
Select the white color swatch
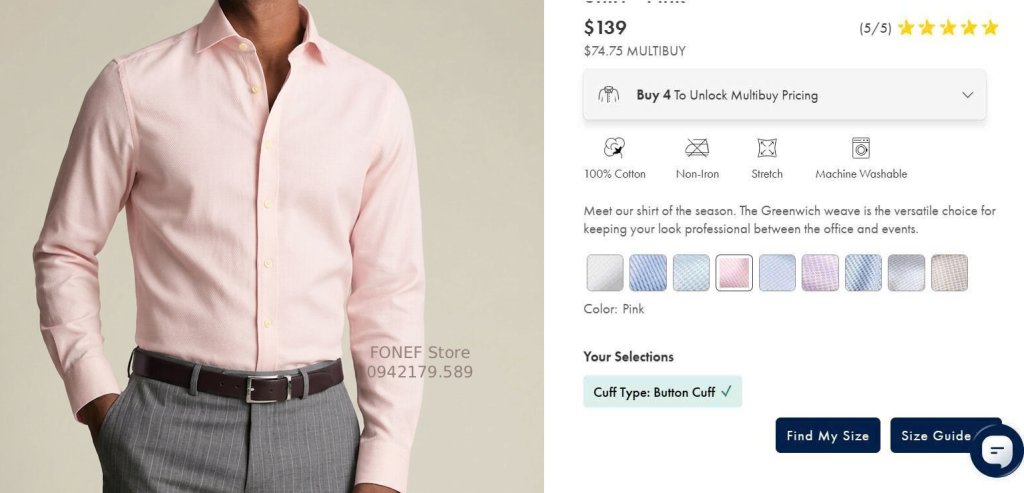tap(605, 272)
